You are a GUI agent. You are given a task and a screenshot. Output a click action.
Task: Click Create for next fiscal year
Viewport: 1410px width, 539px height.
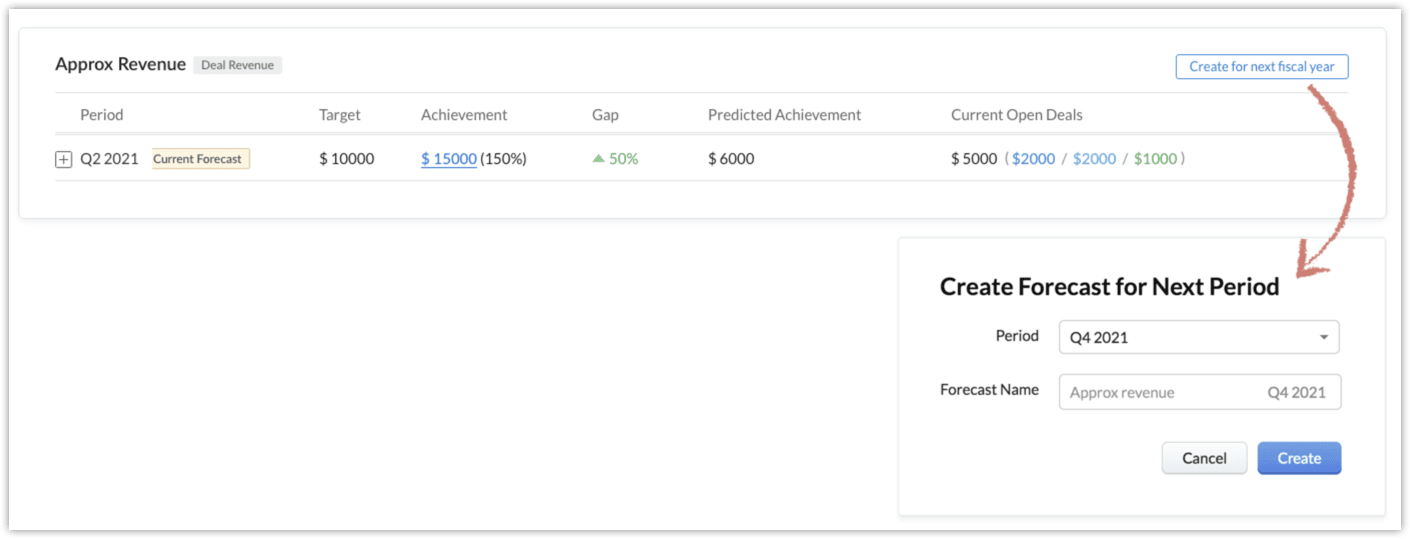click(1261, 67)
